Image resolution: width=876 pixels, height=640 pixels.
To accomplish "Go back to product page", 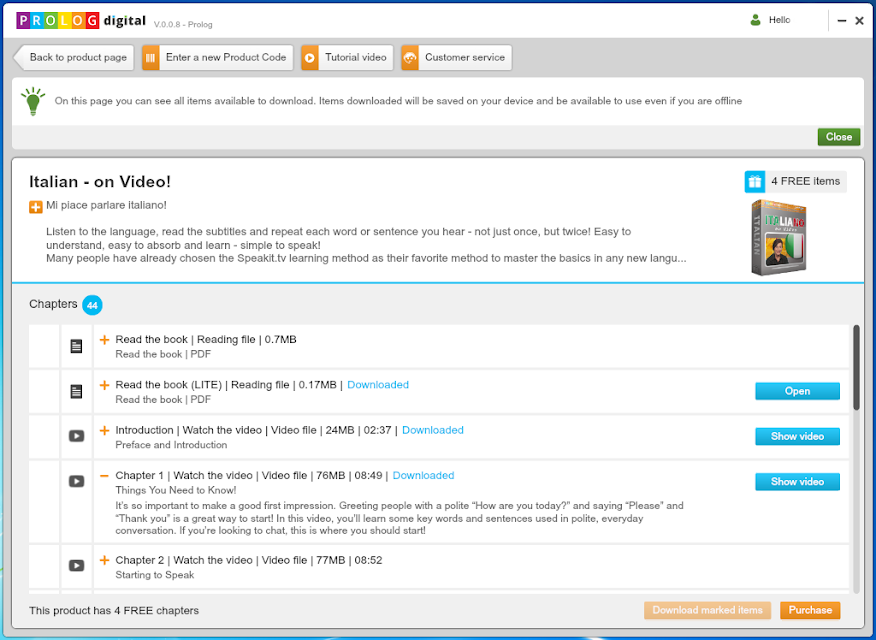I will pos(73,58).
